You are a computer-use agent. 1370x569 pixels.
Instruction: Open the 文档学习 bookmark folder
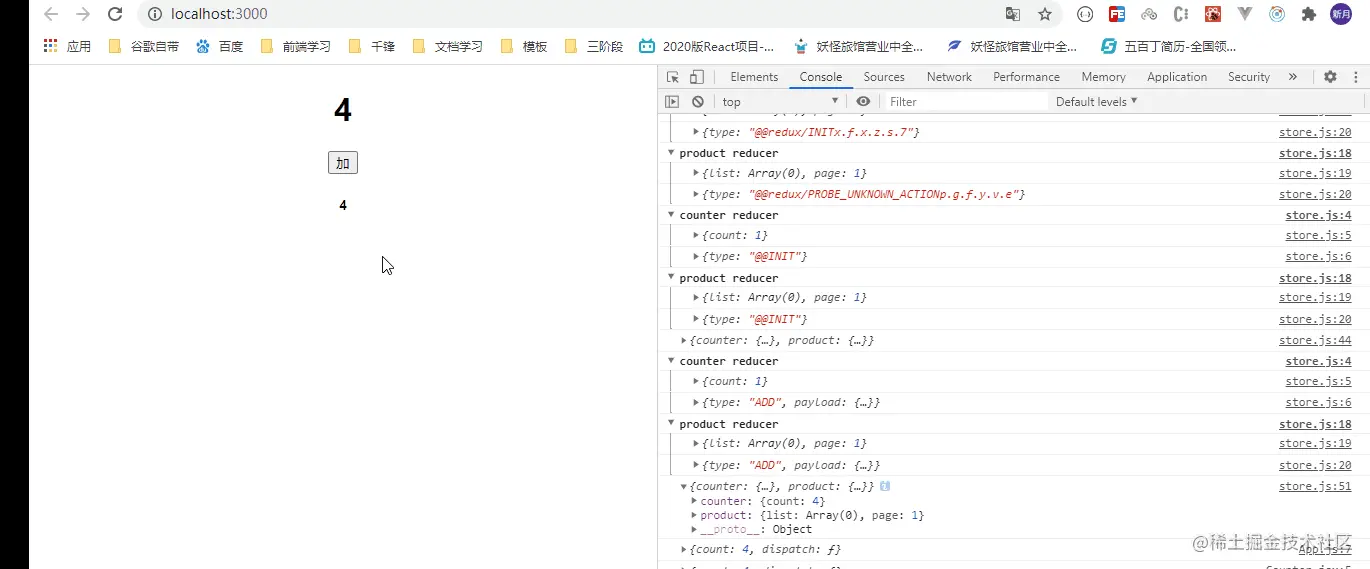tap(447, 46)
